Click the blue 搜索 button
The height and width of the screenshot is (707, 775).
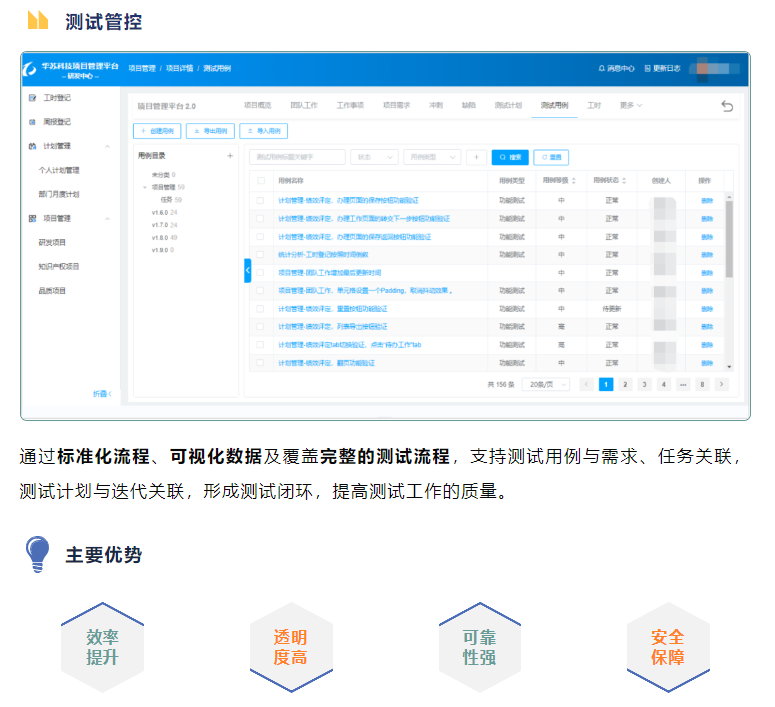[x=510, y=157]
